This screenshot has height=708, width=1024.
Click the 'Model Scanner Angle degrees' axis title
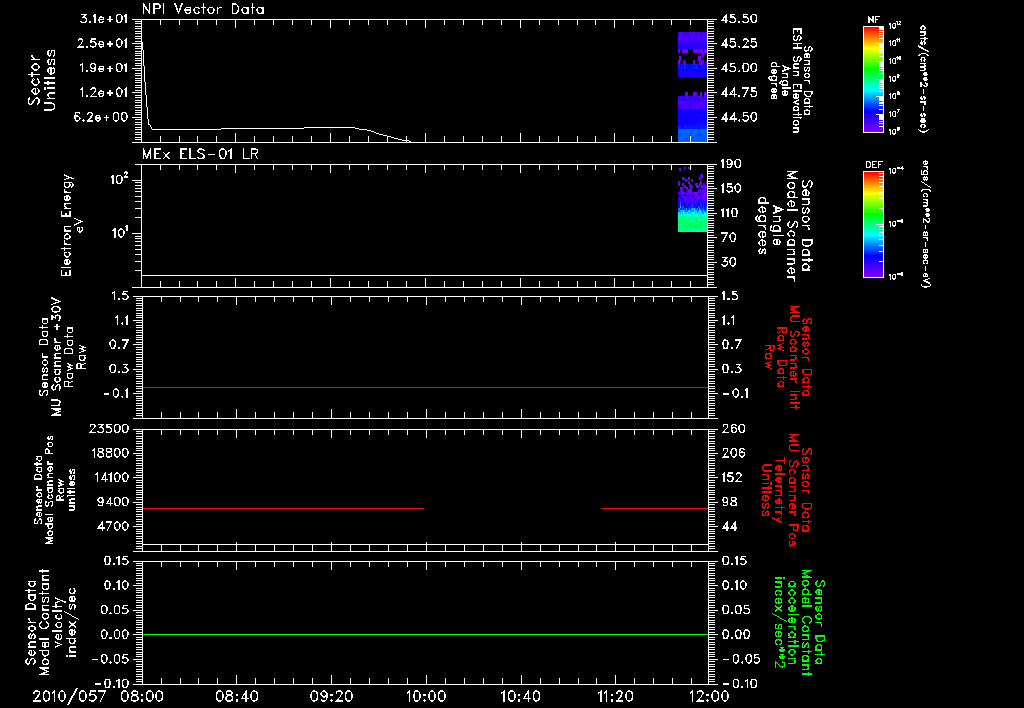click(x=785, y=226)
